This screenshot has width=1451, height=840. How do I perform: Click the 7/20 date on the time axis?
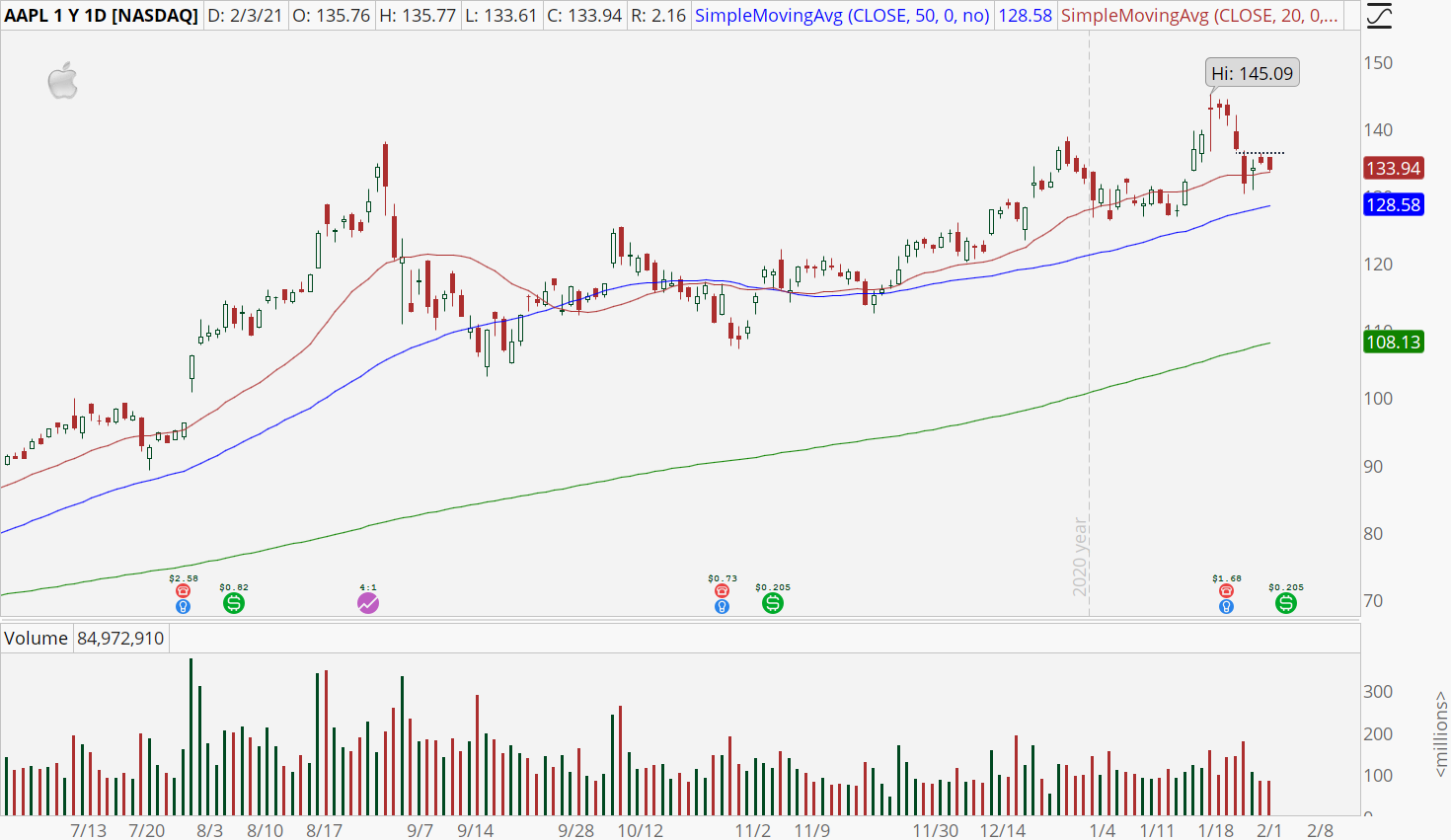pyautogui.click(x=147, y=830)
